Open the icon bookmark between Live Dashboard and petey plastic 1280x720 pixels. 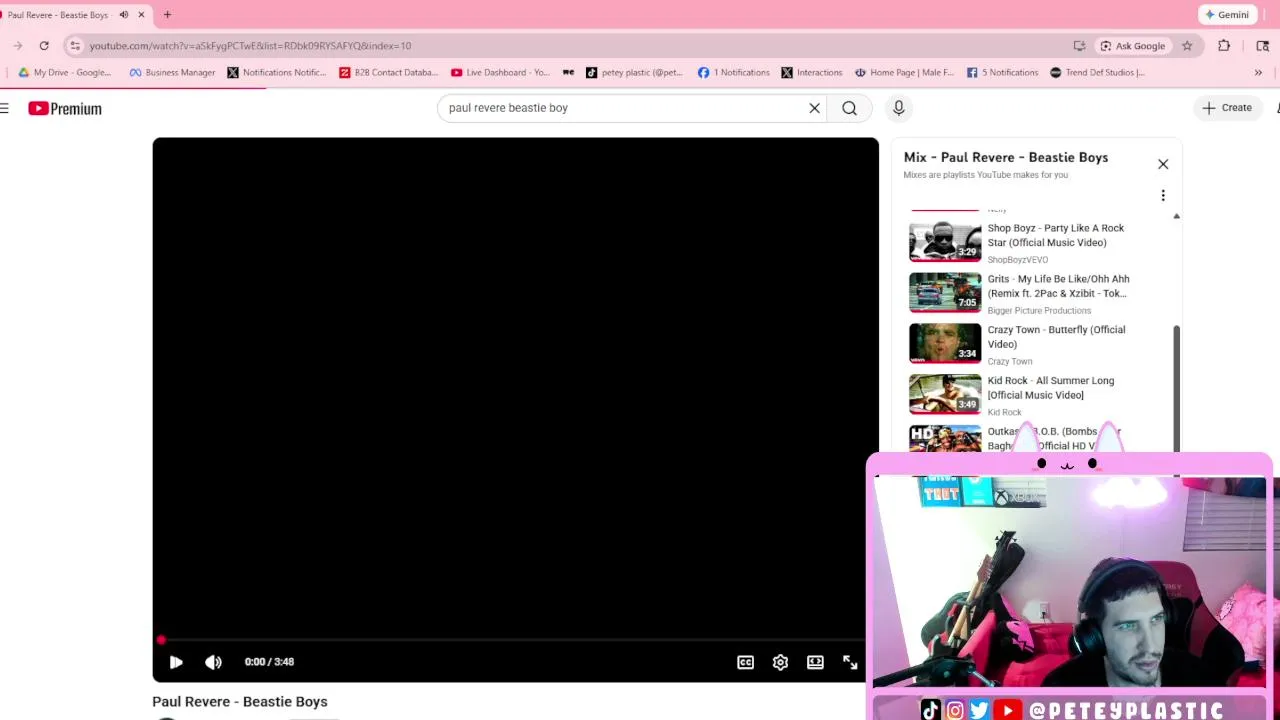pos(569,72)
